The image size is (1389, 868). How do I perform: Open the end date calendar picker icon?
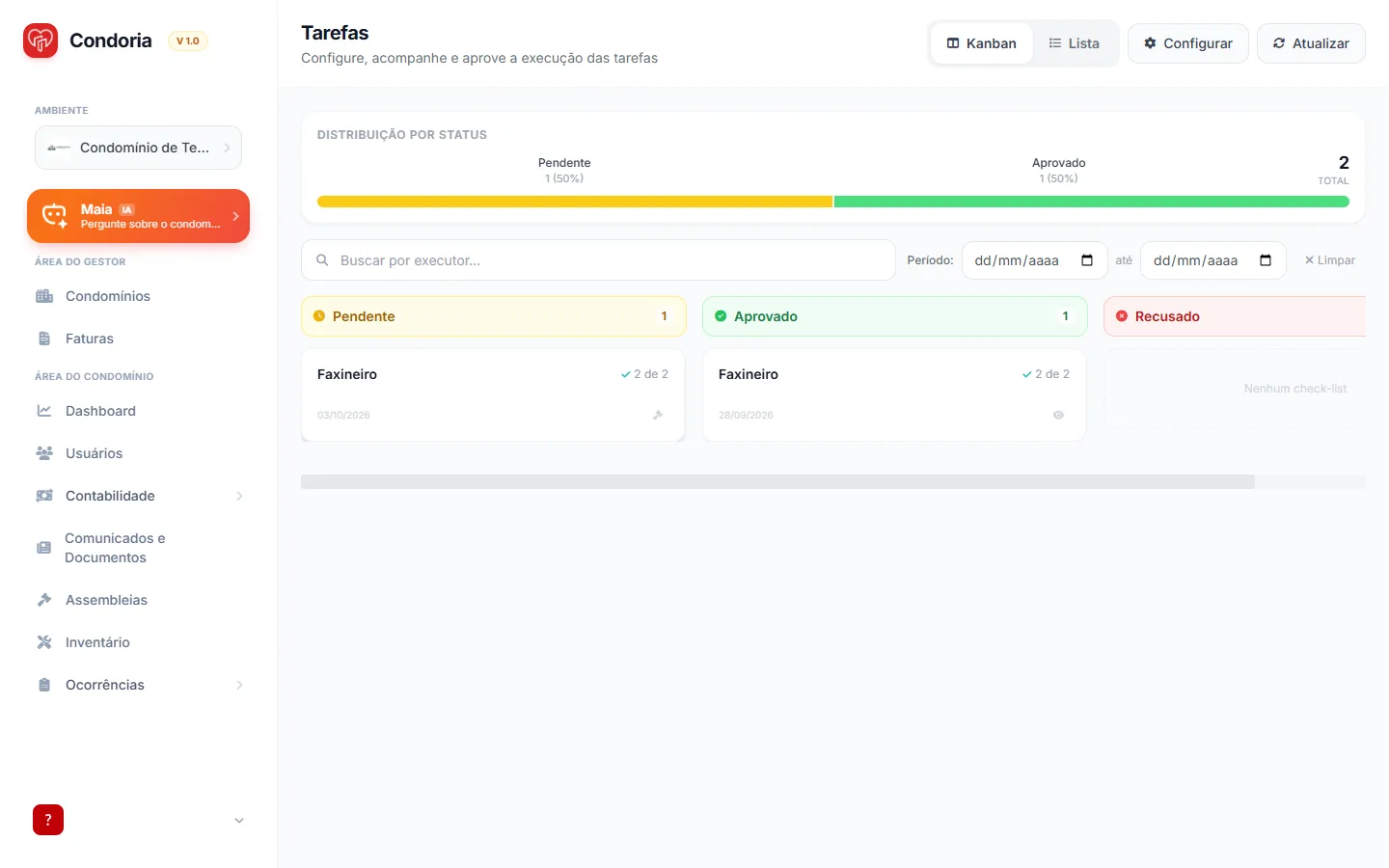(x=1266, y=260)
